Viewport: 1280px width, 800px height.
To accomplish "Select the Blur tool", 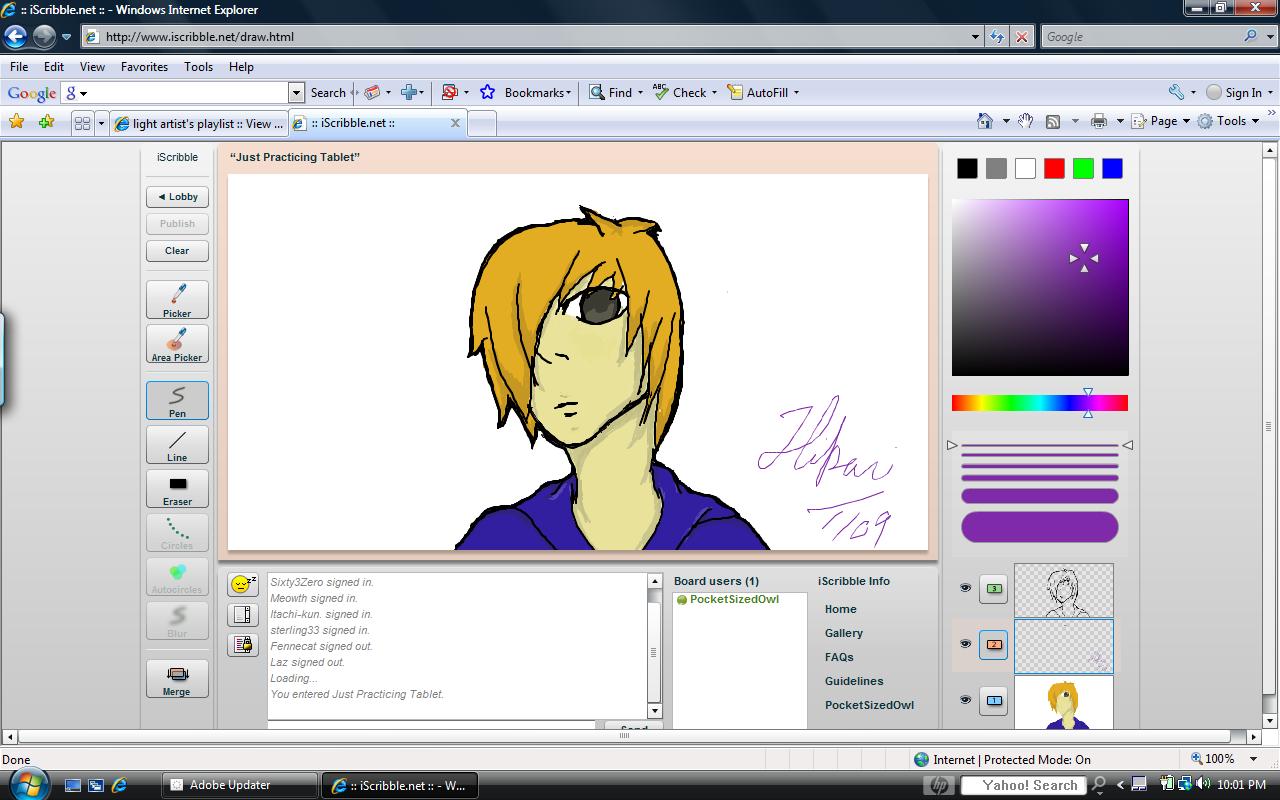I will (177, 621).
